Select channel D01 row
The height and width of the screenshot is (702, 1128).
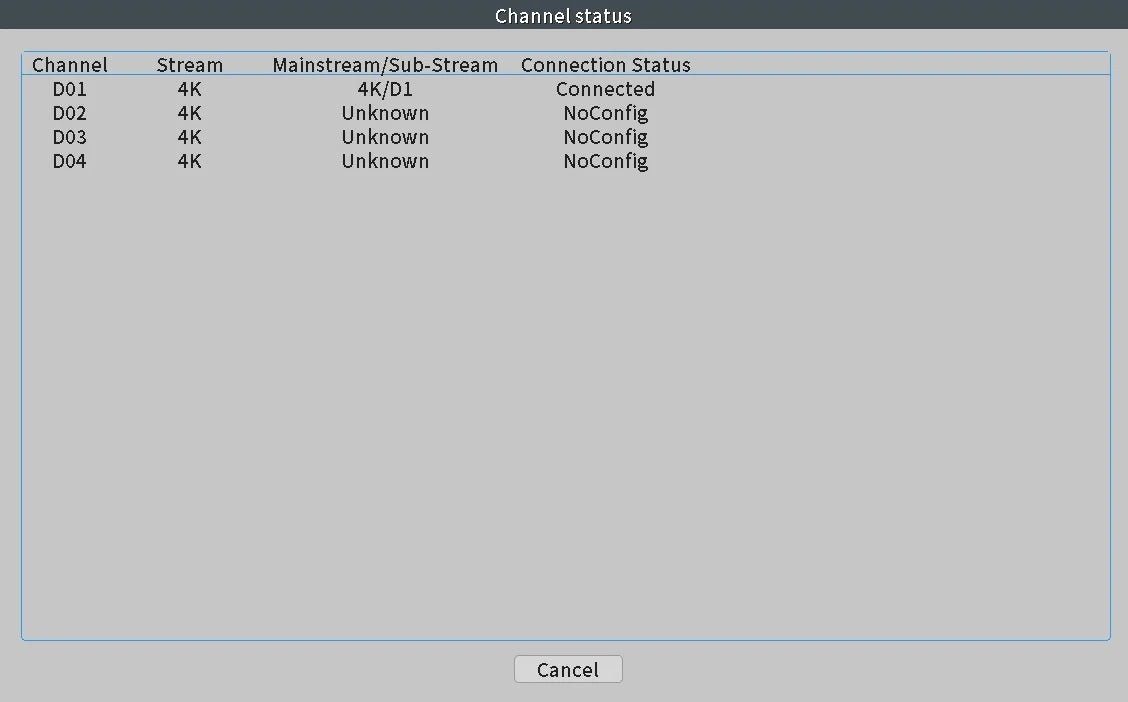coord(566,89)
